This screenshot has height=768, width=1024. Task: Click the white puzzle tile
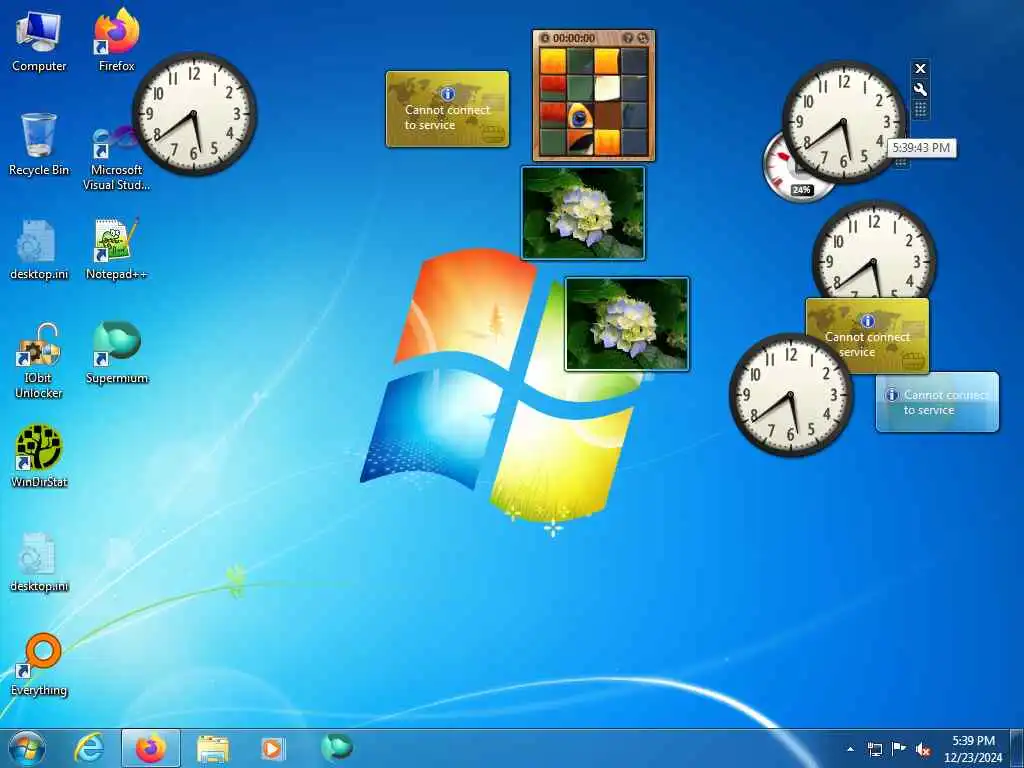[607, 88]
